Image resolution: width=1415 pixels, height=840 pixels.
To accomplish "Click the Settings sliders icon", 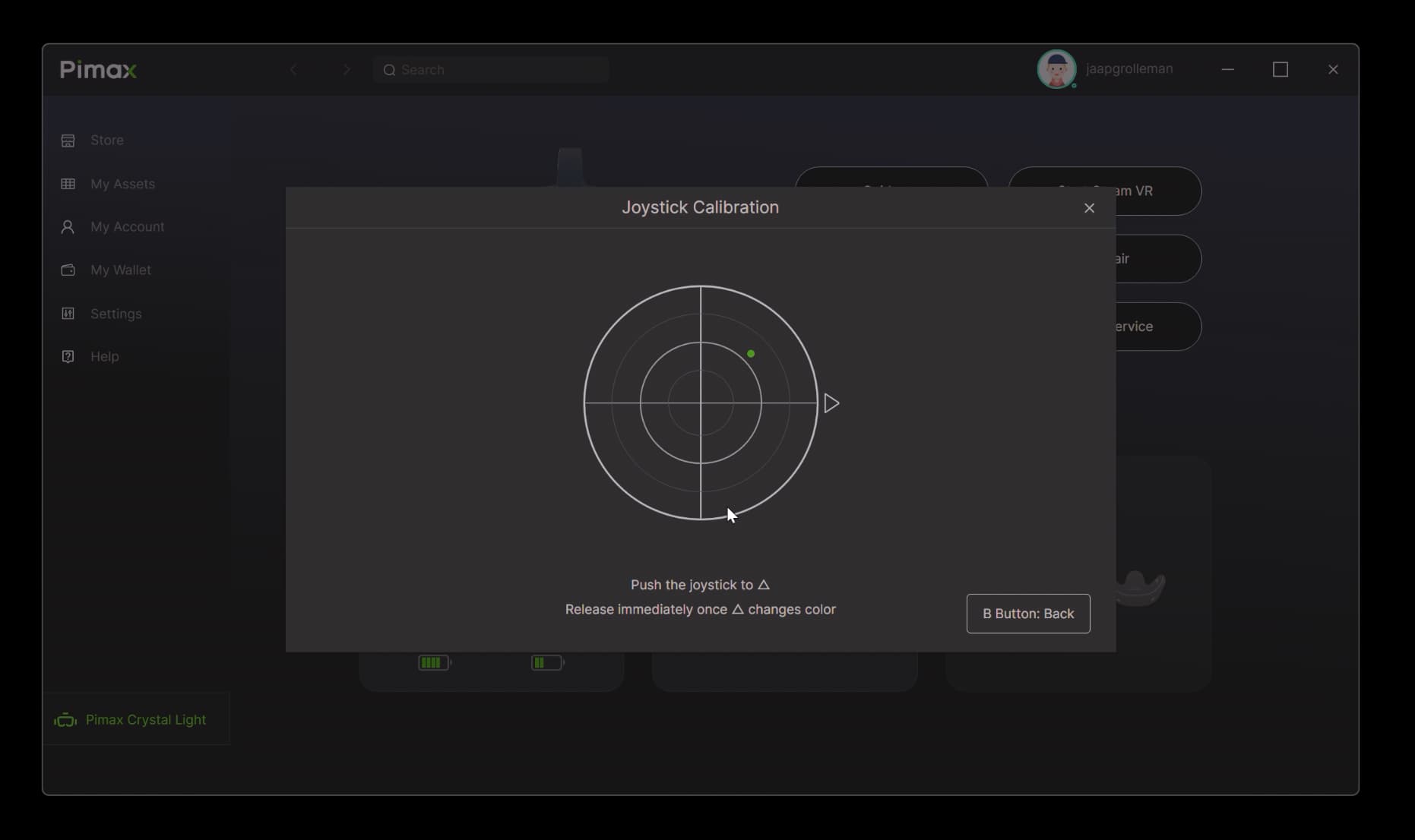I will (68, 314).
